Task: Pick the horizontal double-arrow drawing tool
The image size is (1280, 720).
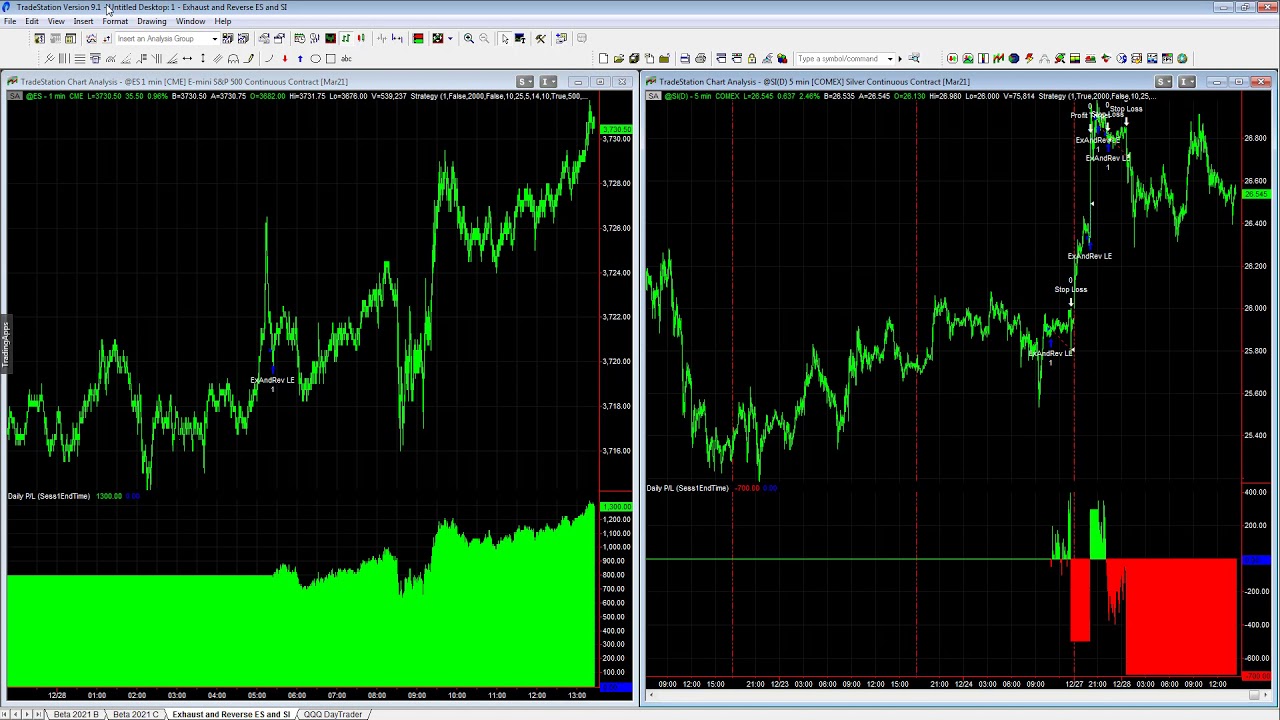Action: (x=187, y=58)
